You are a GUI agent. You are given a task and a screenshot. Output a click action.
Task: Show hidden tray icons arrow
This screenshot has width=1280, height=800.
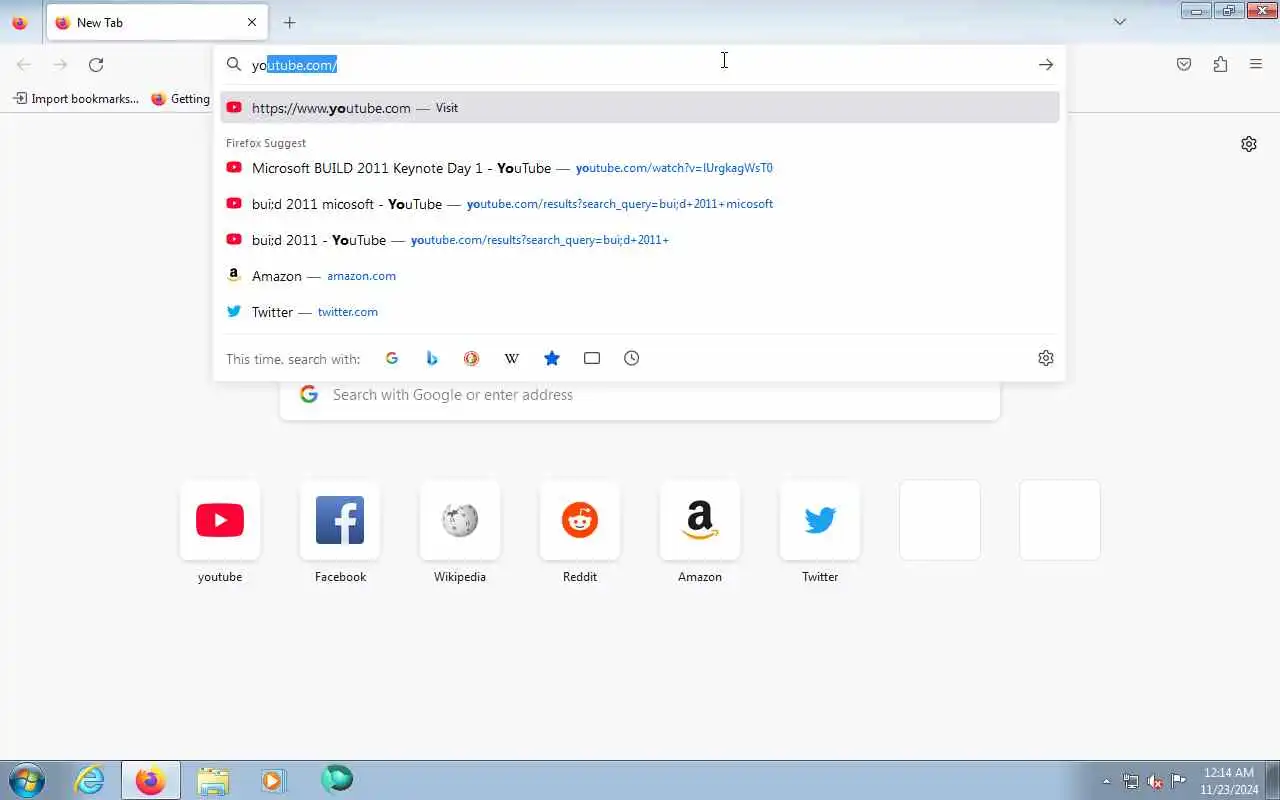point(1106,781)
